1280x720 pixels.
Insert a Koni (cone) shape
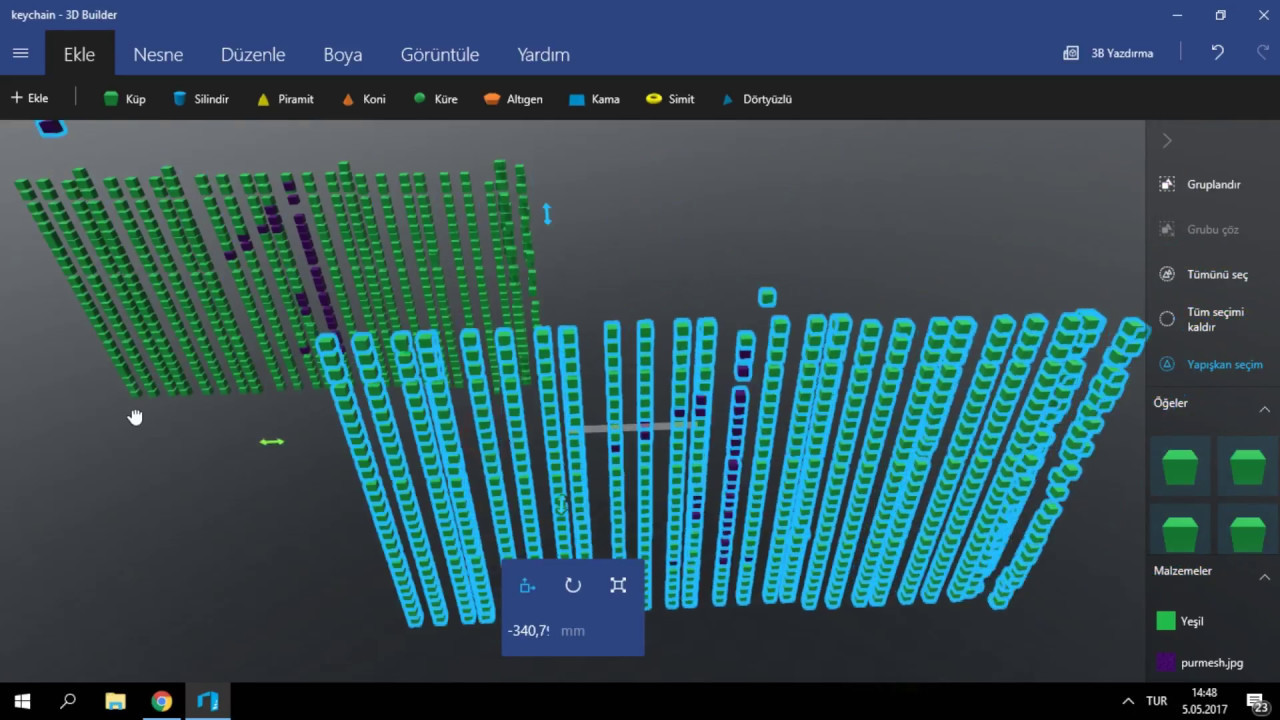[363, 99]
